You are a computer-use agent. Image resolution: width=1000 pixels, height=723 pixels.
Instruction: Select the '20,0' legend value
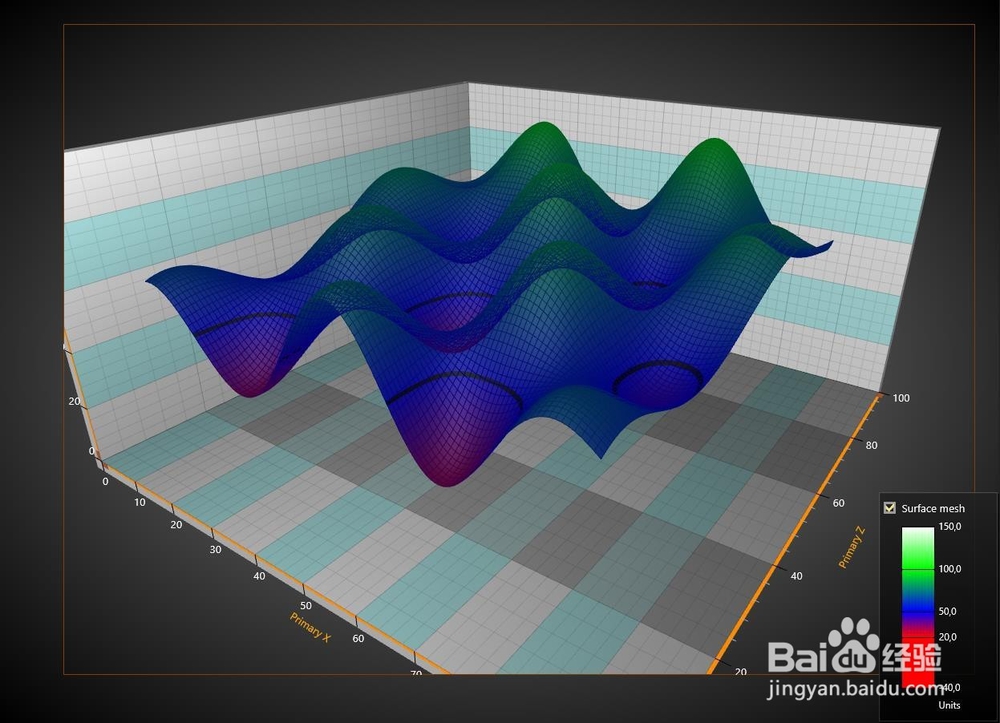tap(947, 637)
